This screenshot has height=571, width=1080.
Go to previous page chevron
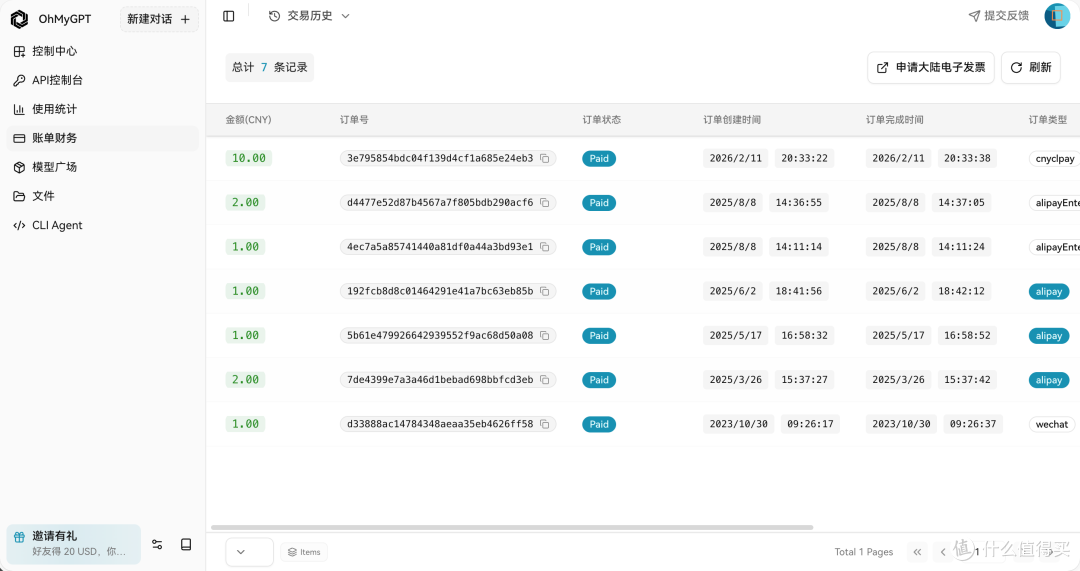click(x=943, y=552)
